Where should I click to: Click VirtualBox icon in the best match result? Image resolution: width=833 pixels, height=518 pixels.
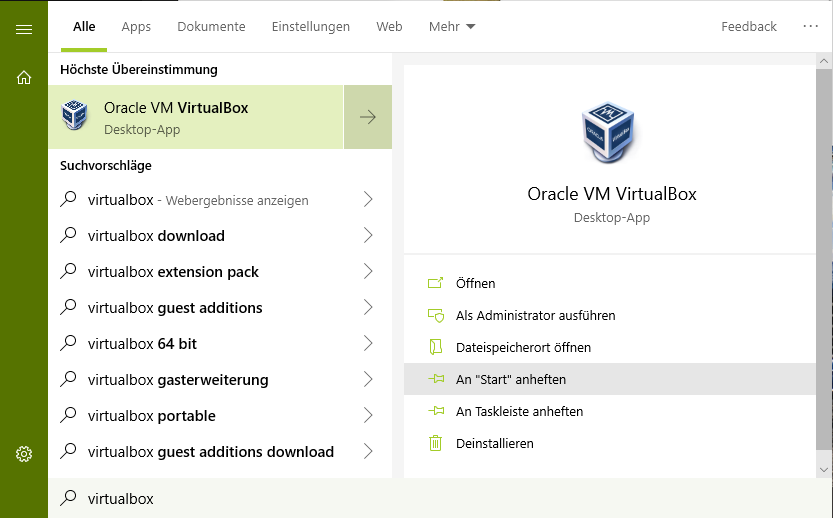(x=74, y=115)
